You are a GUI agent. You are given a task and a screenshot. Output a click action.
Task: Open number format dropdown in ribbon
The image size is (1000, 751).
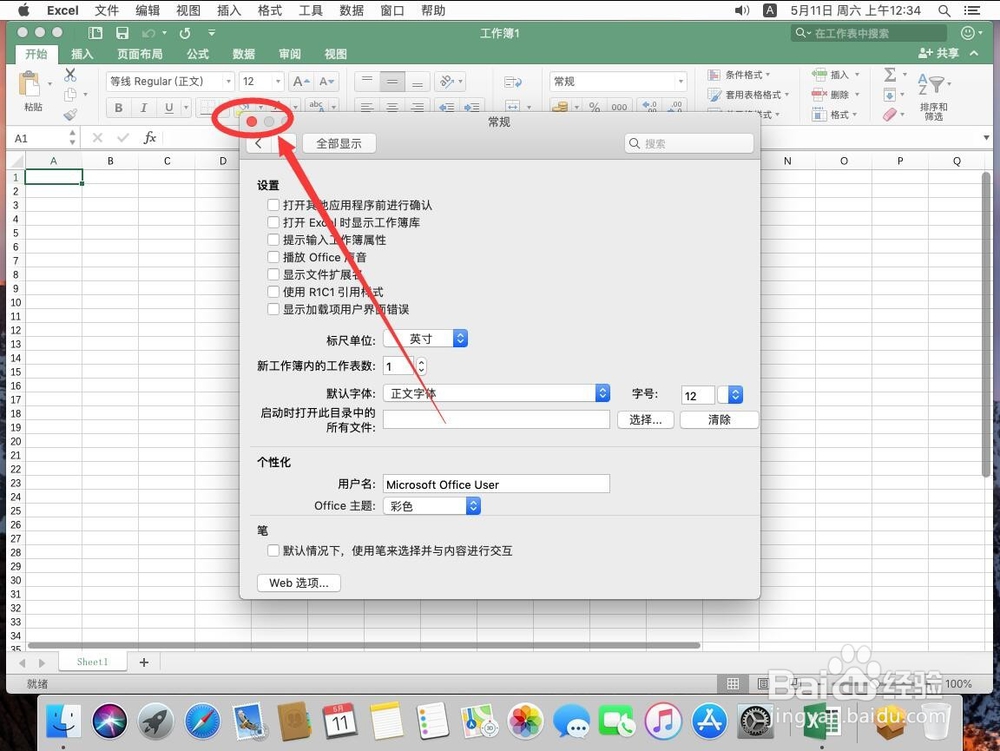tap(680, 82)
